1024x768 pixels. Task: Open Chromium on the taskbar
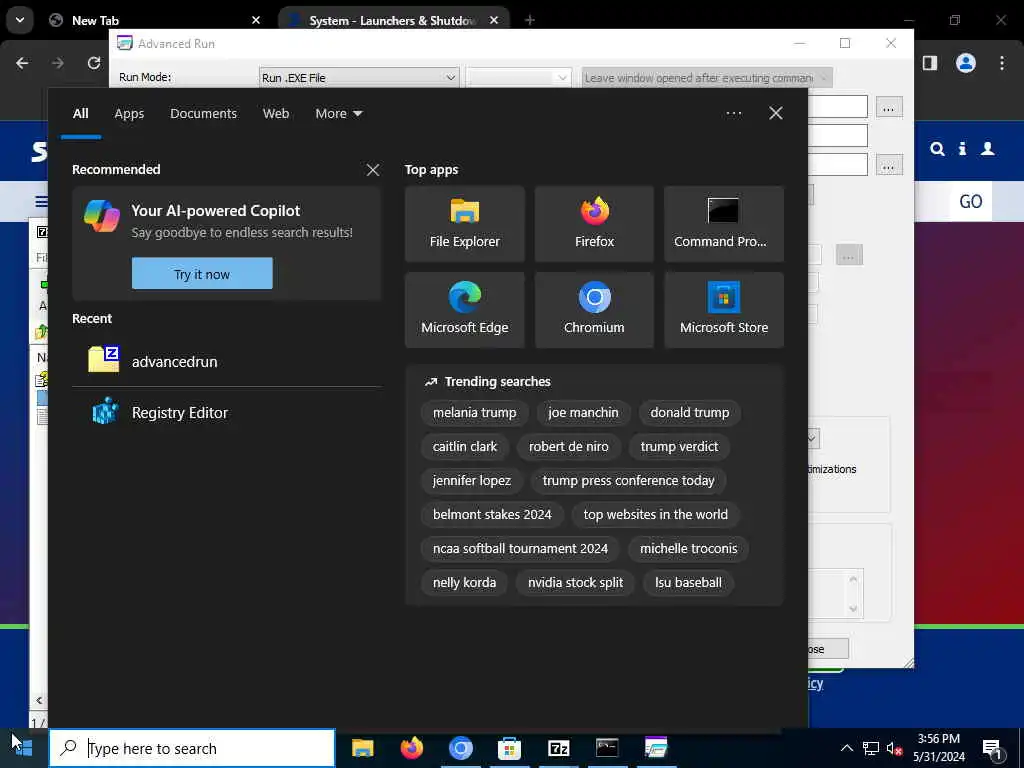pyautogui.click(x=460, y=748)
